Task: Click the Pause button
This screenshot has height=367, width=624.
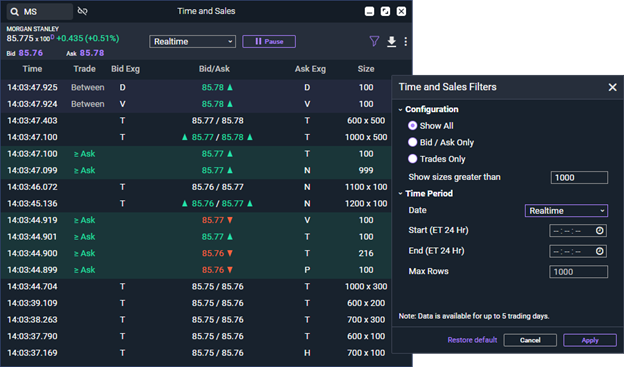Action: 269,41
